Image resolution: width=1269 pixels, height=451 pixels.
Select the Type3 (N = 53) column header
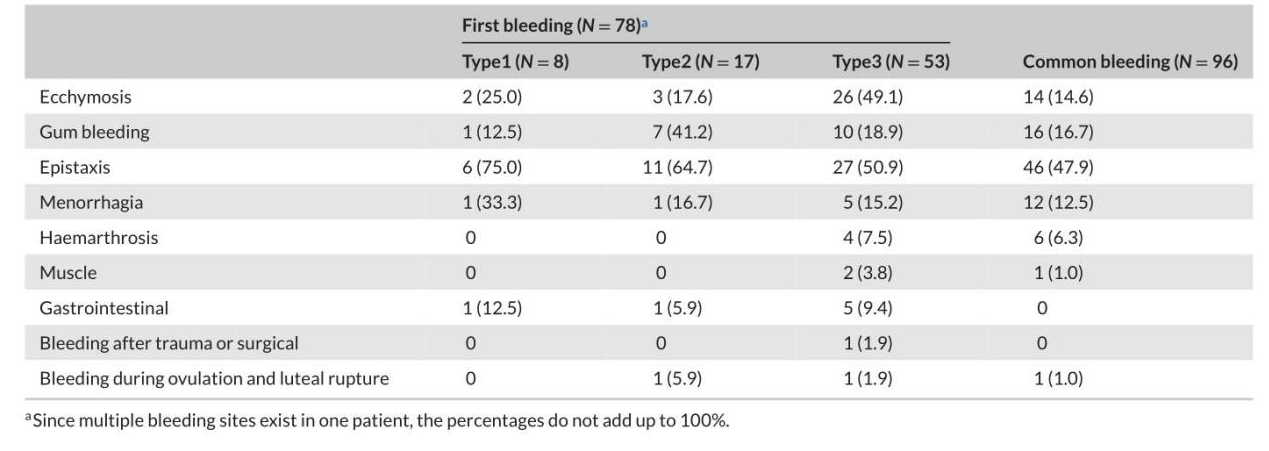pos(890,62)
